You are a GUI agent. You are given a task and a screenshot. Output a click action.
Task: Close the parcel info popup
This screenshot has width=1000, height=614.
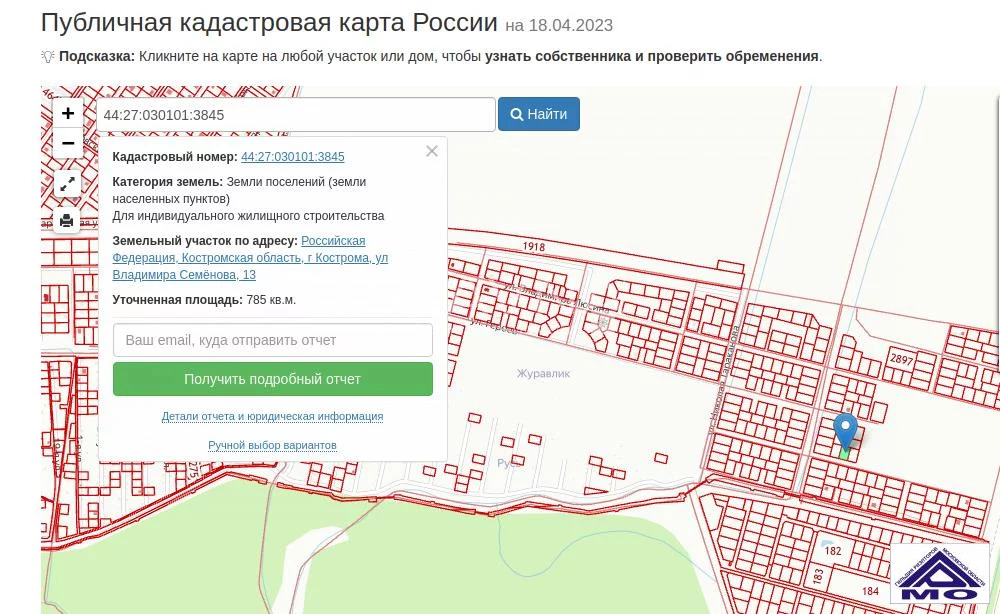[x=432, y=151]
